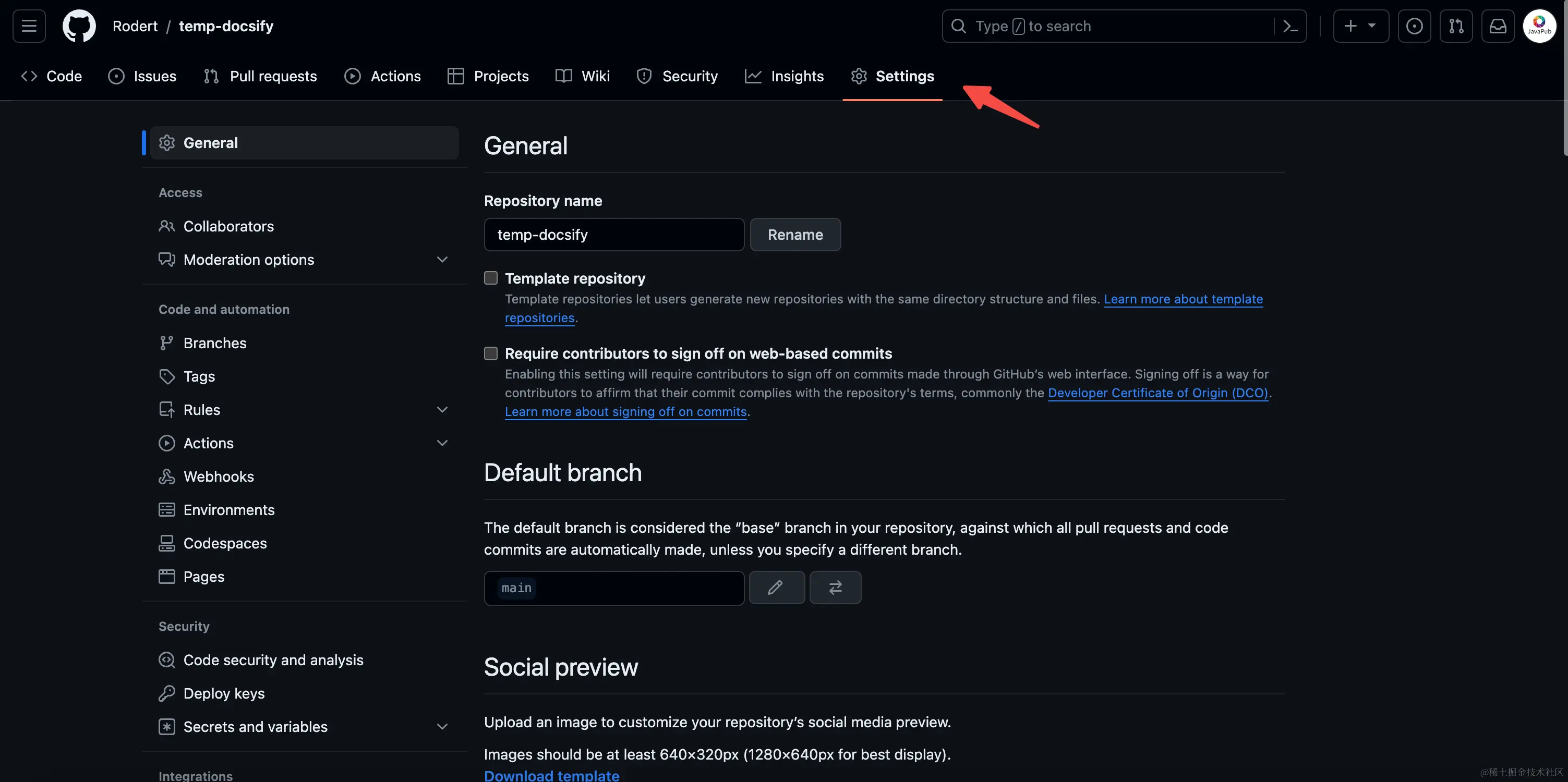This screenshot has width=1568, height=782.
Task: Open the JavaPub user avatar menu
Action: [1539, 26]
